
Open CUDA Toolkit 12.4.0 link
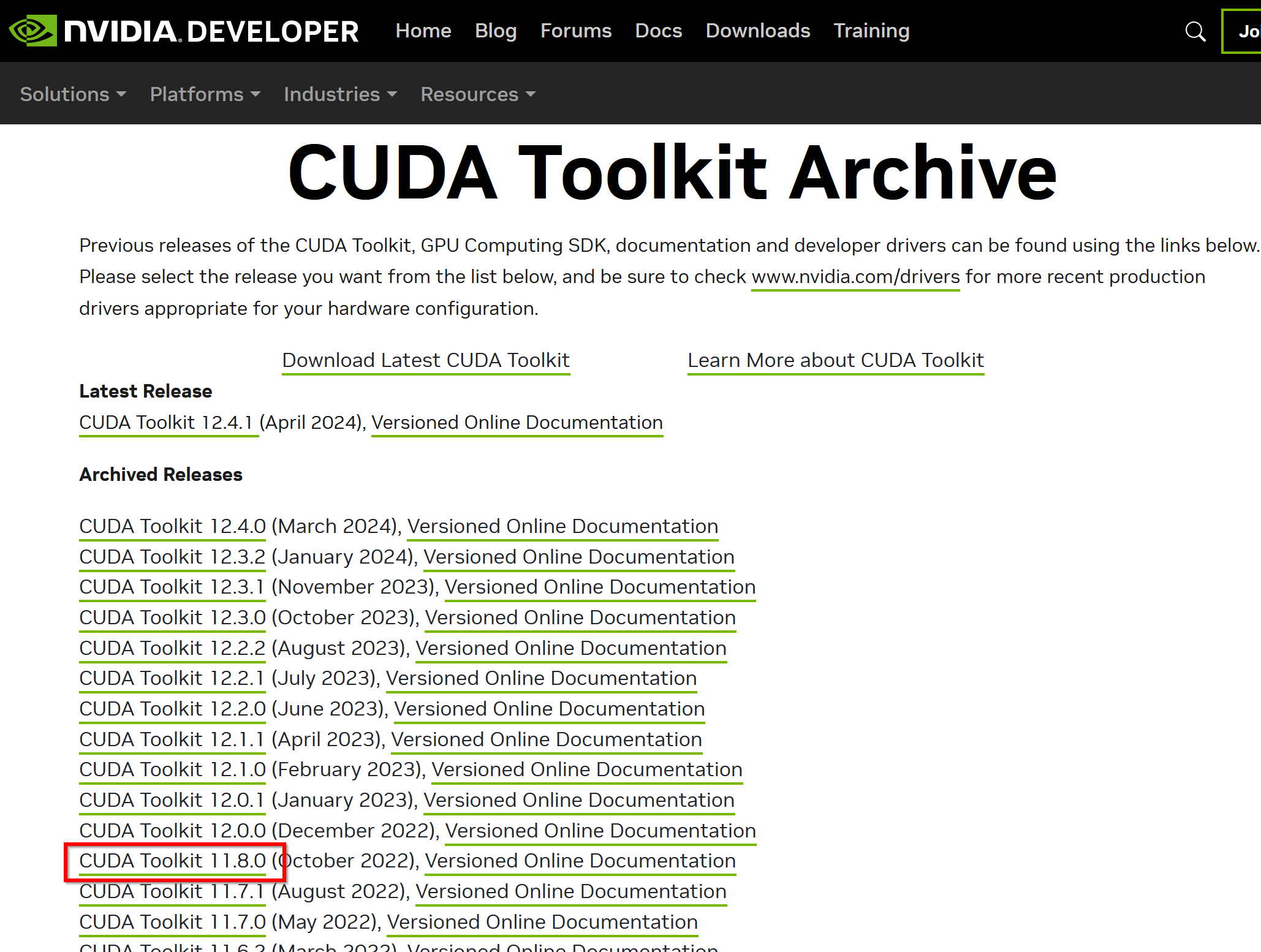tap(172, 526)
